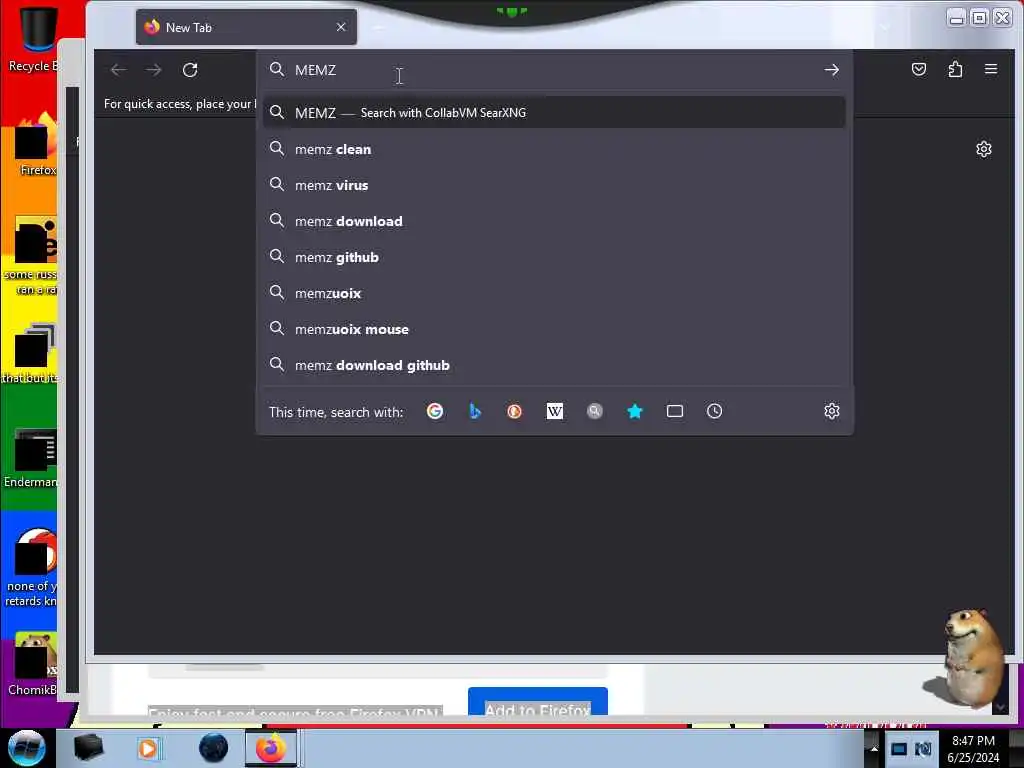Search this time with Bing
Image resolution: width=1024 pixels, height=768 pixels.
(475, 411)
